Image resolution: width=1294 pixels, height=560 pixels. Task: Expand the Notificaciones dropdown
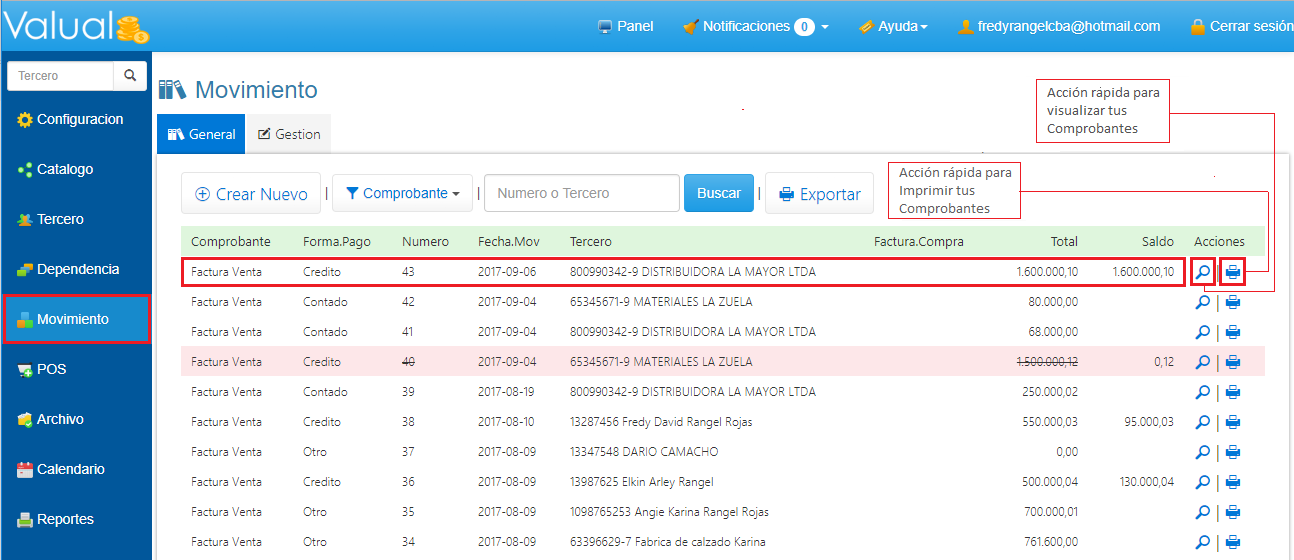pos(756,27)
